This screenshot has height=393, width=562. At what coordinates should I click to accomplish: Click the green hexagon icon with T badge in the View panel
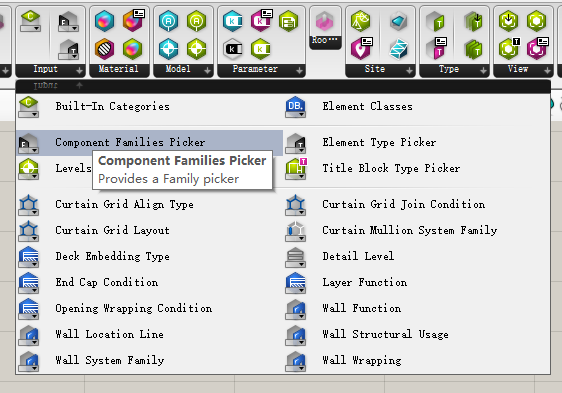coord(509,48)
